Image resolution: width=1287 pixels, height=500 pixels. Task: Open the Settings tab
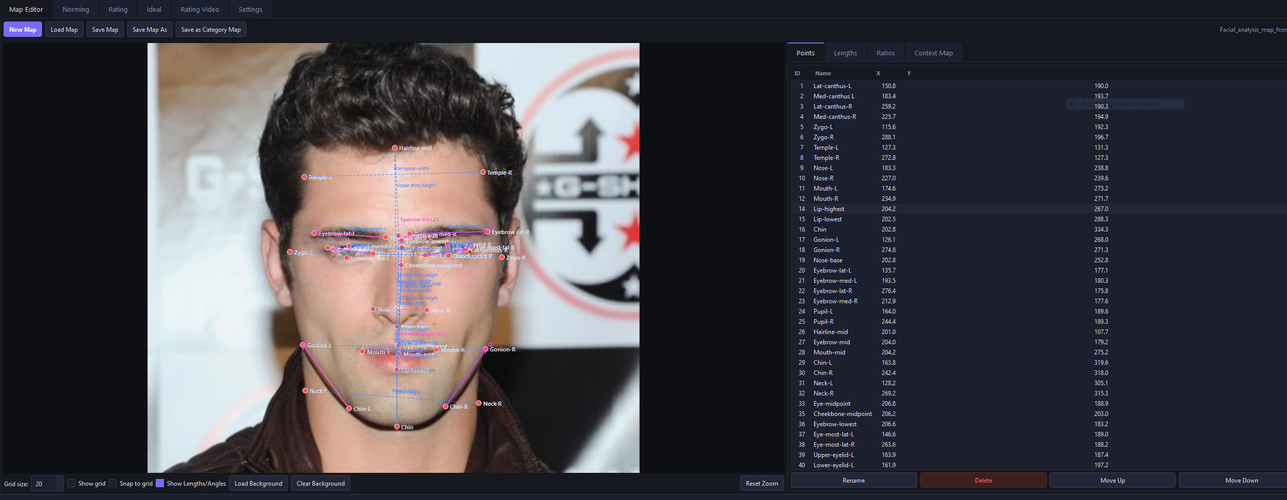(x=250, y=9)
